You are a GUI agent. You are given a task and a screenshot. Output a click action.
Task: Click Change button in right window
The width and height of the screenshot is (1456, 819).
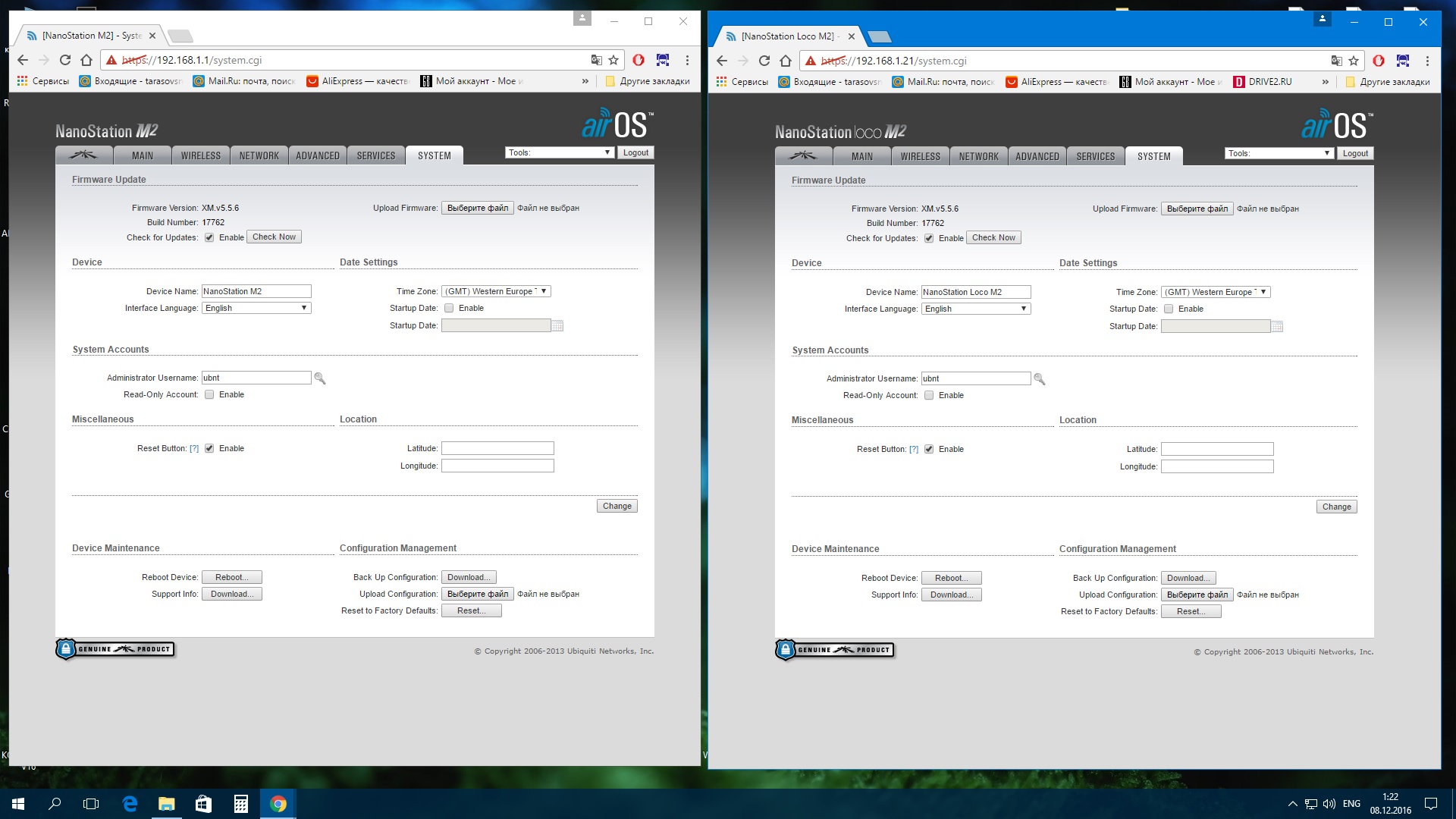click(1336, 507)
